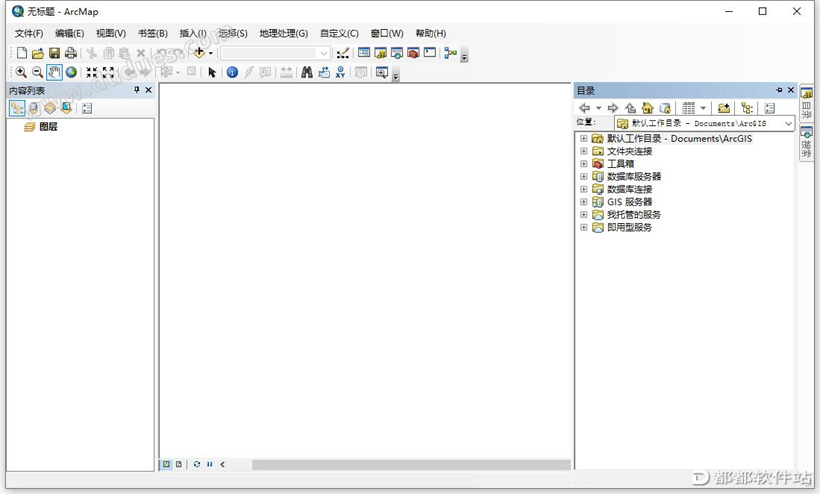Viewport: 820px width, 494px height.
Task: Zoom to Full Extent globe icon
Action: coord(71,72)
